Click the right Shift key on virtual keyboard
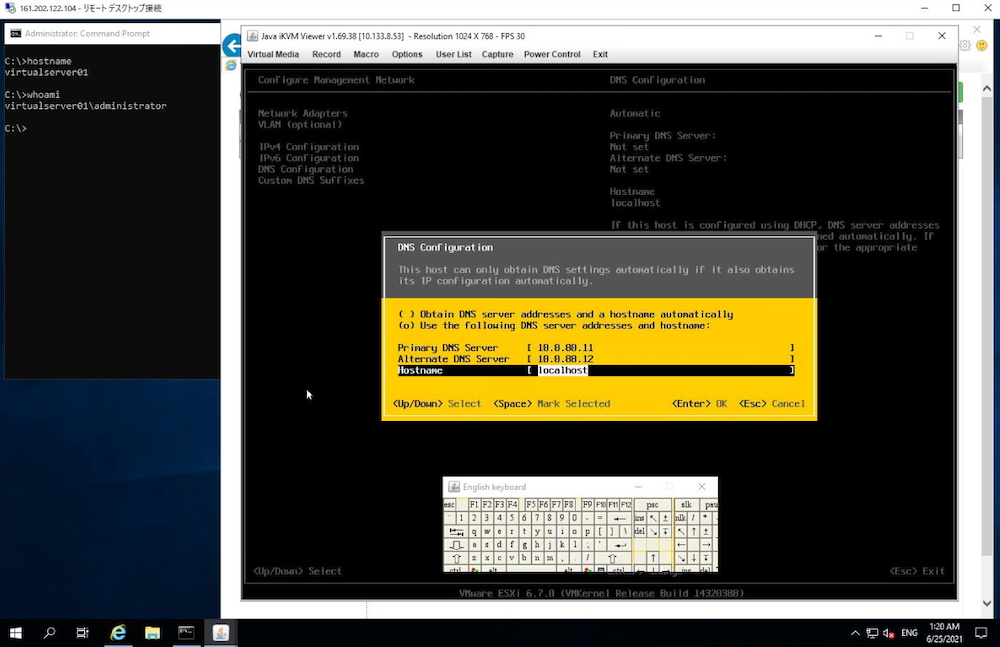Screen dimensions: 1000x647 [x=612, y=558]
